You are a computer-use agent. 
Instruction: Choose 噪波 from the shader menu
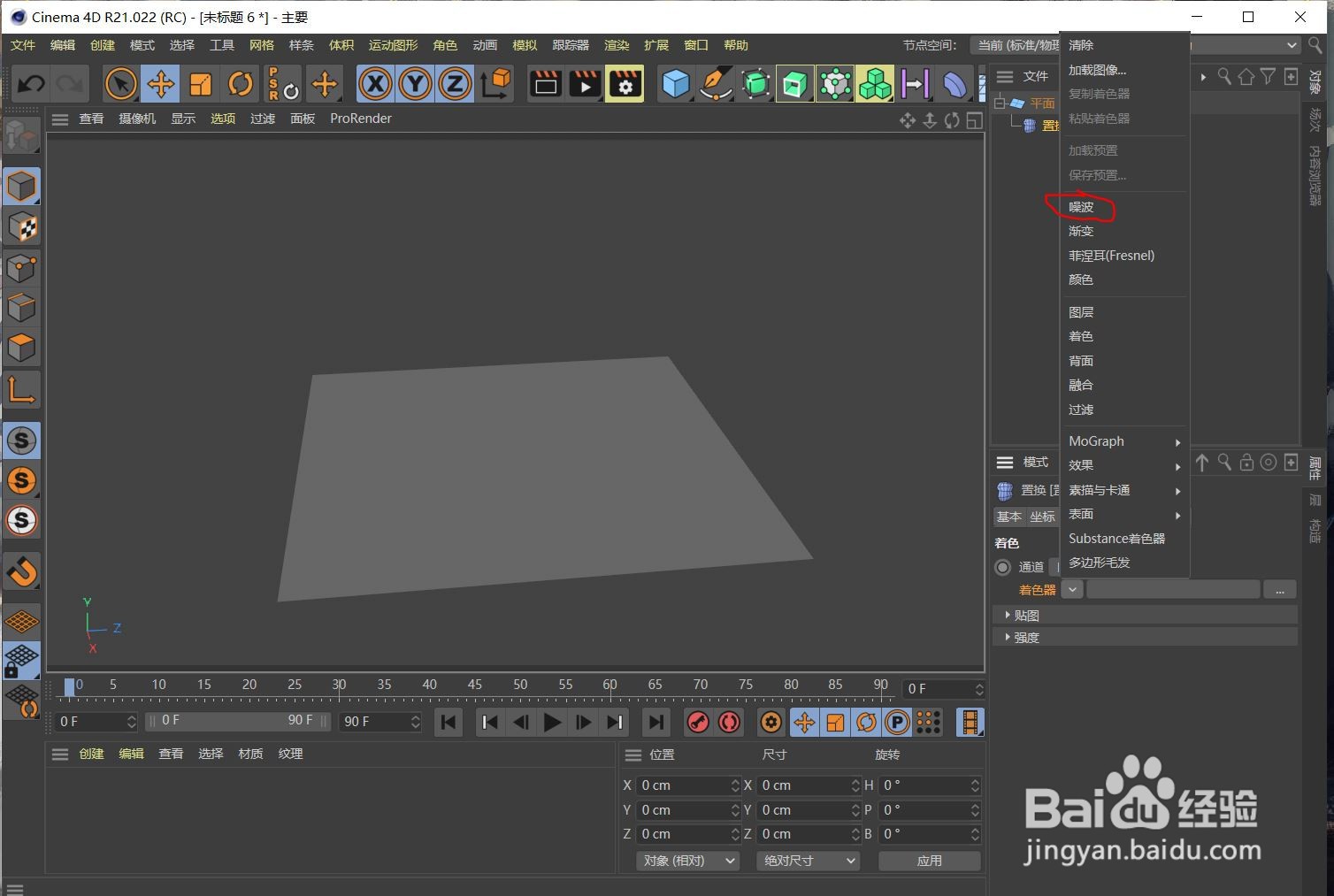coord(1080,206)
